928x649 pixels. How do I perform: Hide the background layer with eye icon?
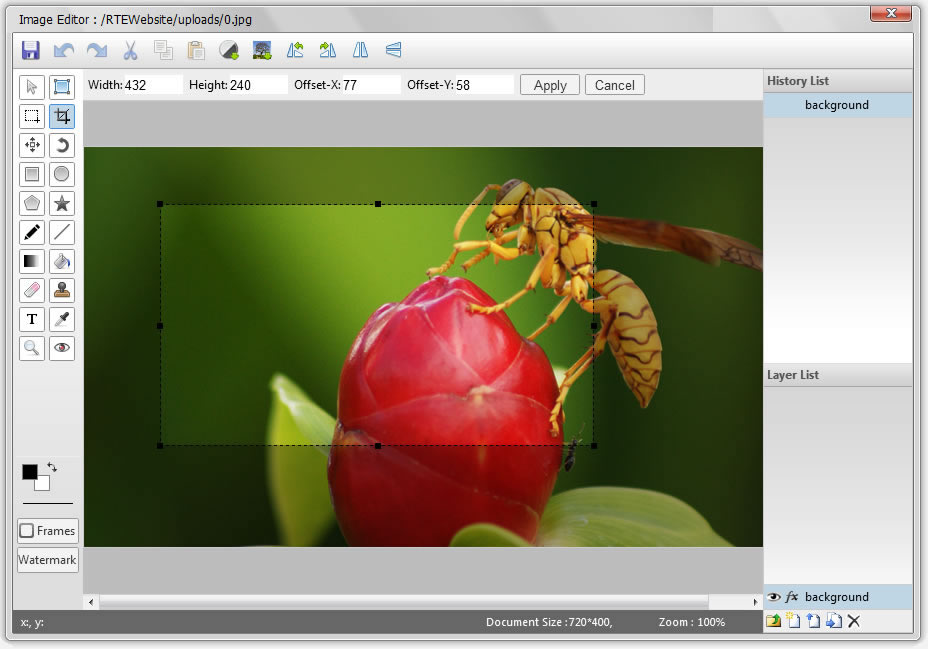773,597
